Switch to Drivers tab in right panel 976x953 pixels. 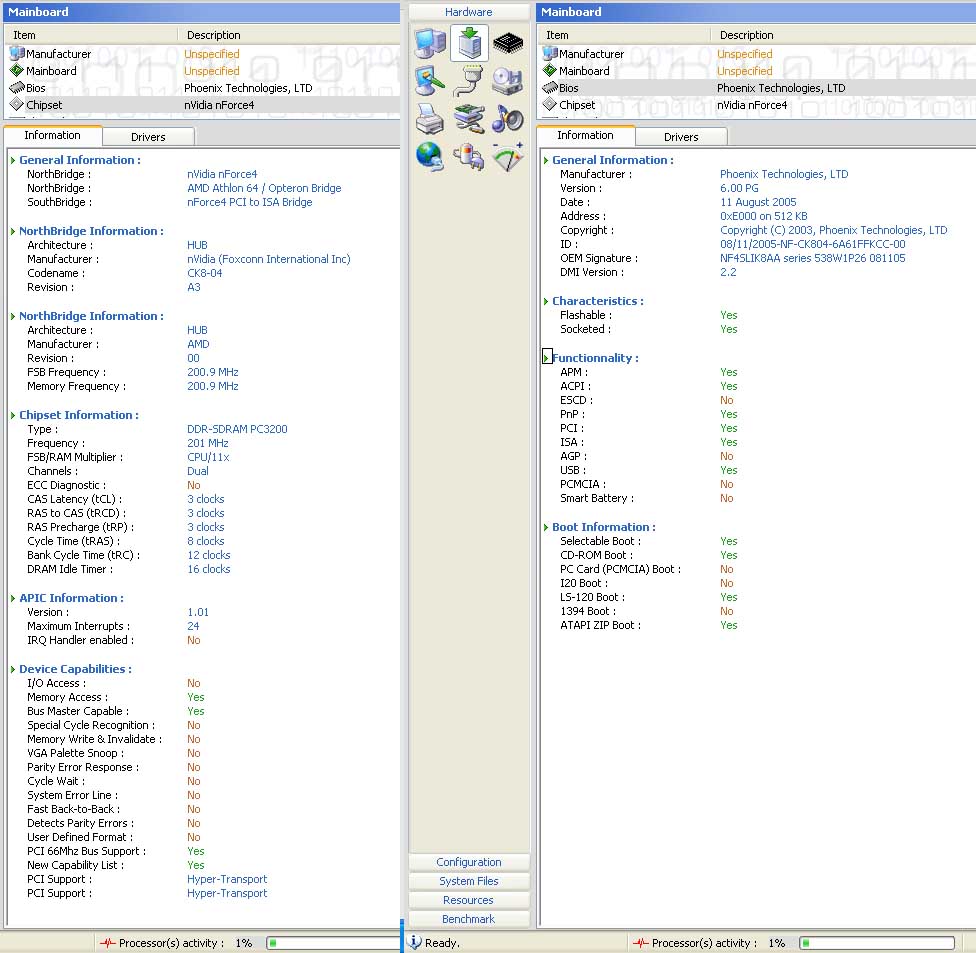point(681,137)
